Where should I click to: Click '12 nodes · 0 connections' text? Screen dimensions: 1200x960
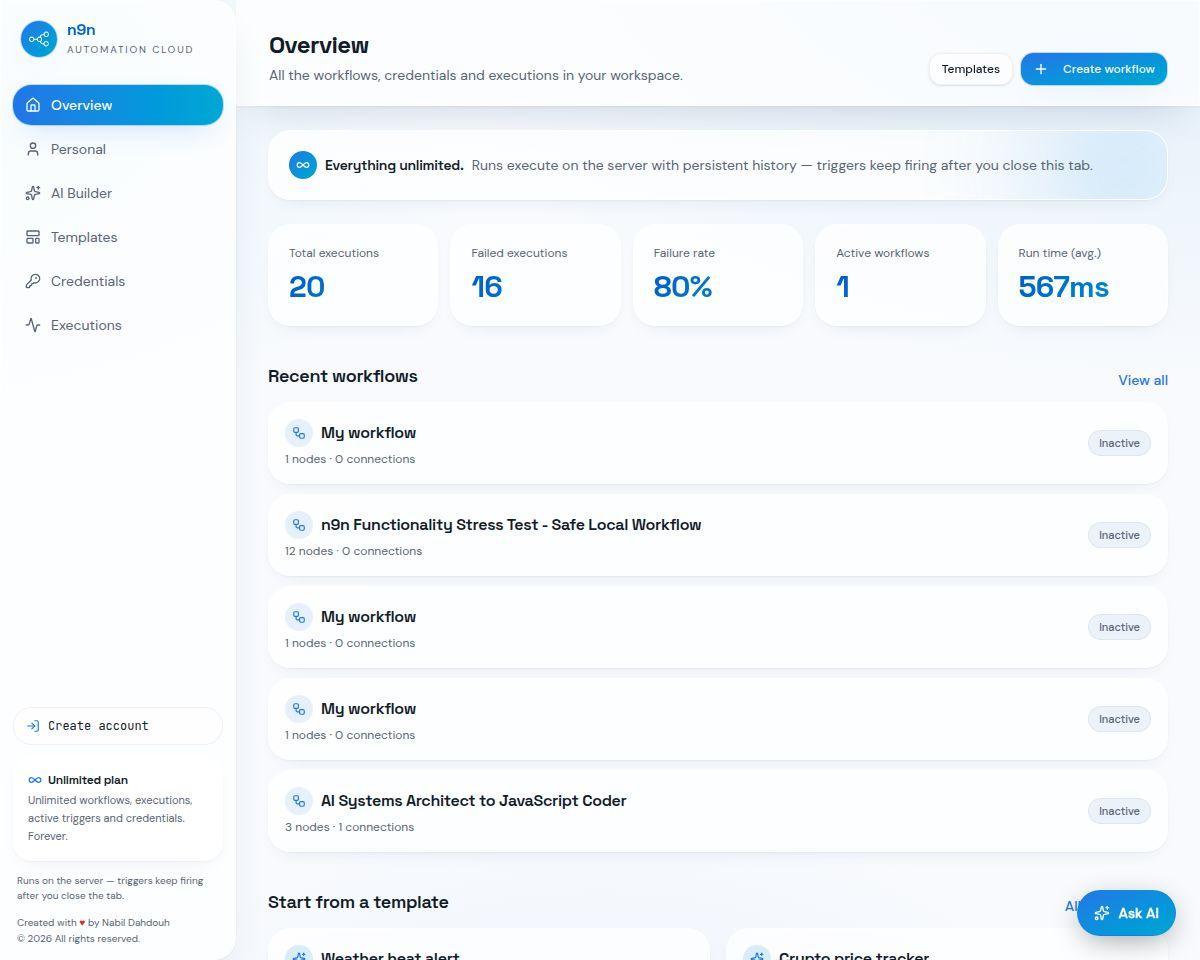tap(353, 551)
